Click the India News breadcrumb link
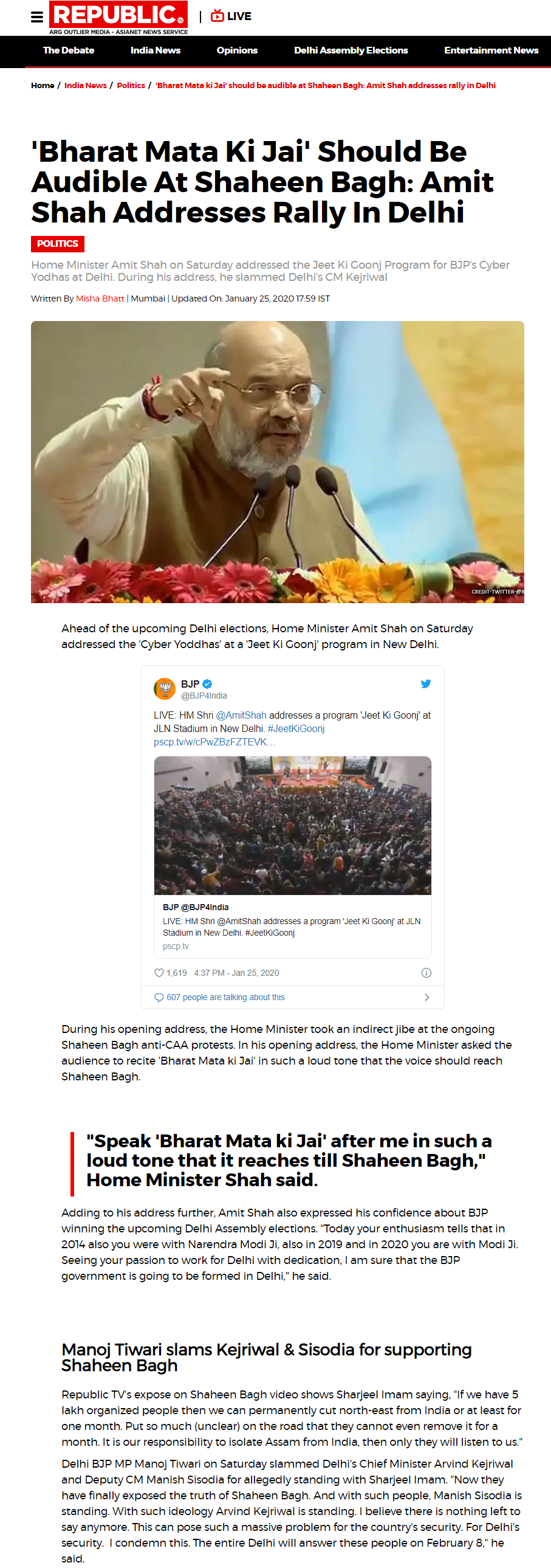Viewport: 551px width, 1568px height. 85,85
